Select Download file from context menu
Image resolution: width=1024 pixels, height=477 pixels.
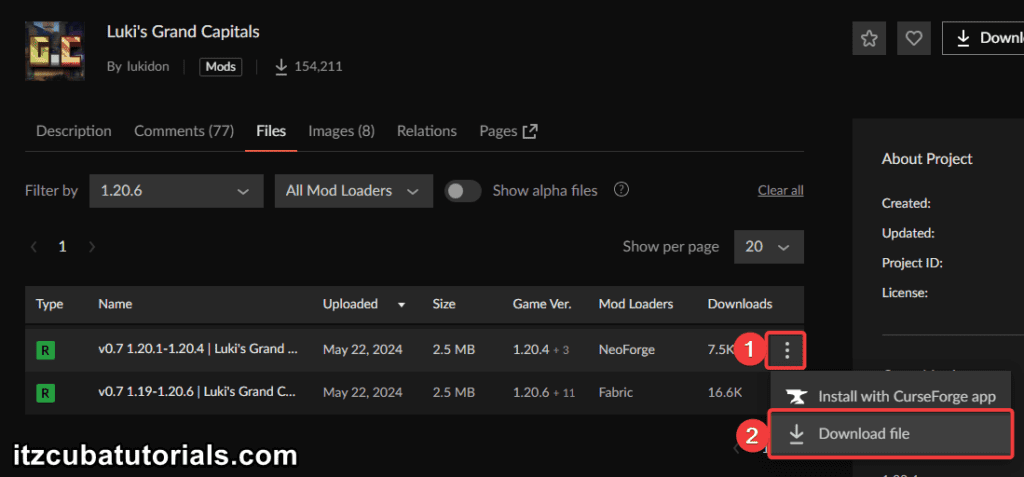(x=863, y=434)
